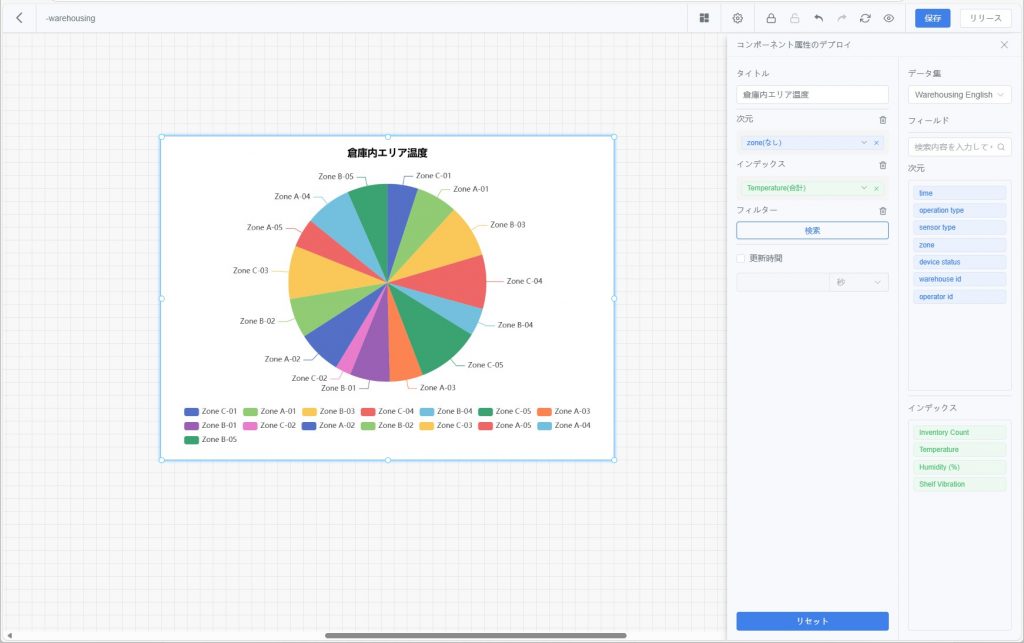Enable the 更新時間 checkbox
This screenshot has height=643, width=1024.
741,258
